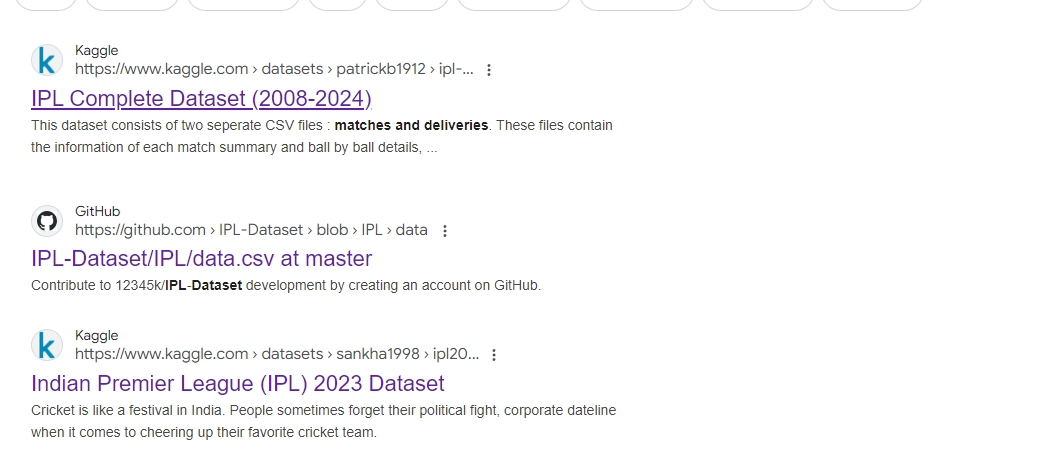The image size is (1048, 455).
Task: Click the "Cricket is like a festival" snippet
Action: click(323, 421)
